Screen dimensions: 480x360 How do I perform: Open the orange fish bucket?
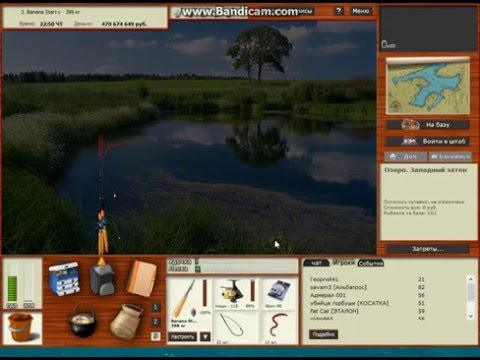point(20,327)
